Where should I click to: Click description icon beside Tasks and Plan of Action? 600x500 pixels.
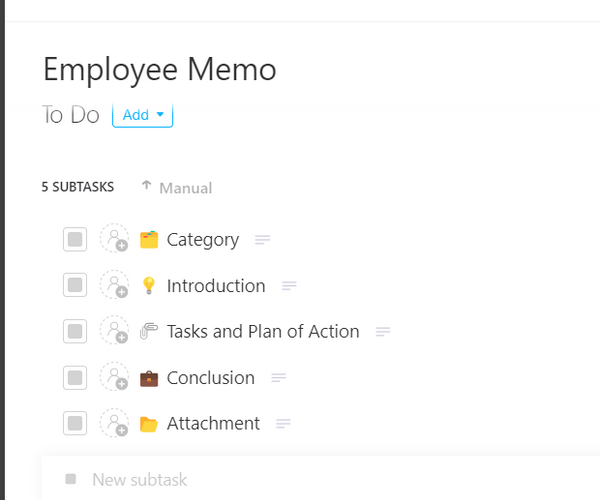point(383,332)
